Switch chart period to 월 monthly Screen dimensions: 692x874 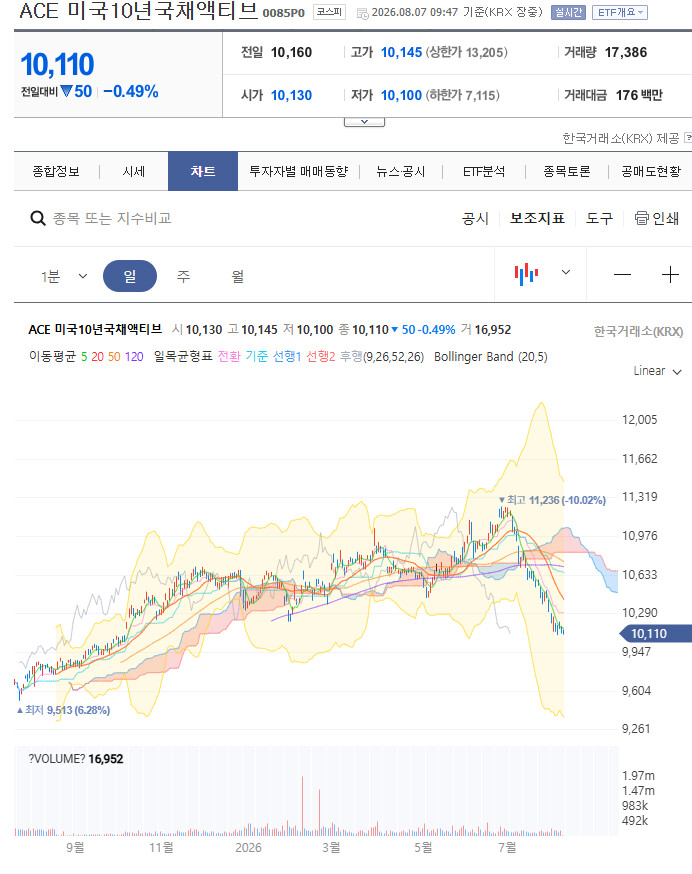pos(238,276)
